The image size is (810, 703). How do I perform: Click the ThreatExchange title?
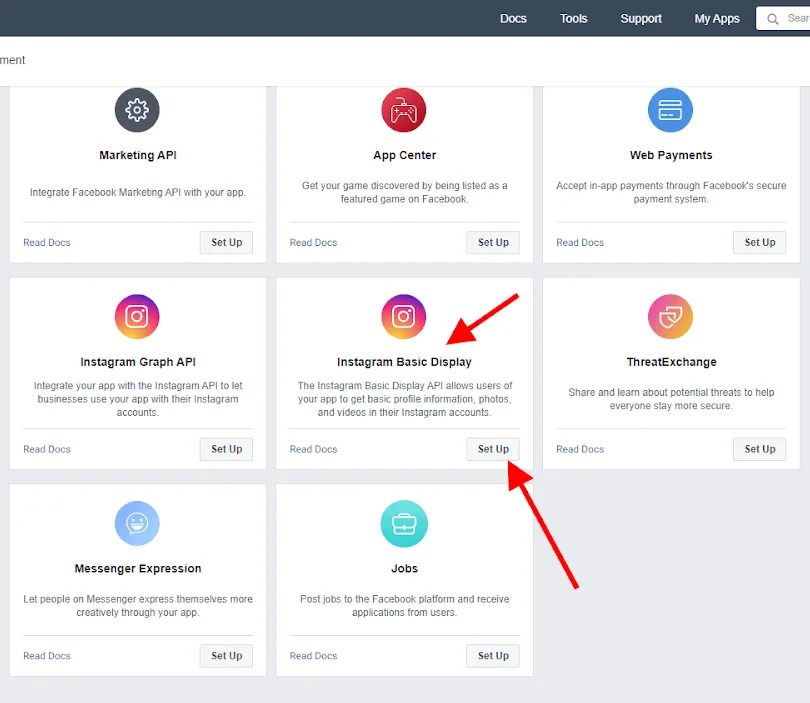(672, 362)
